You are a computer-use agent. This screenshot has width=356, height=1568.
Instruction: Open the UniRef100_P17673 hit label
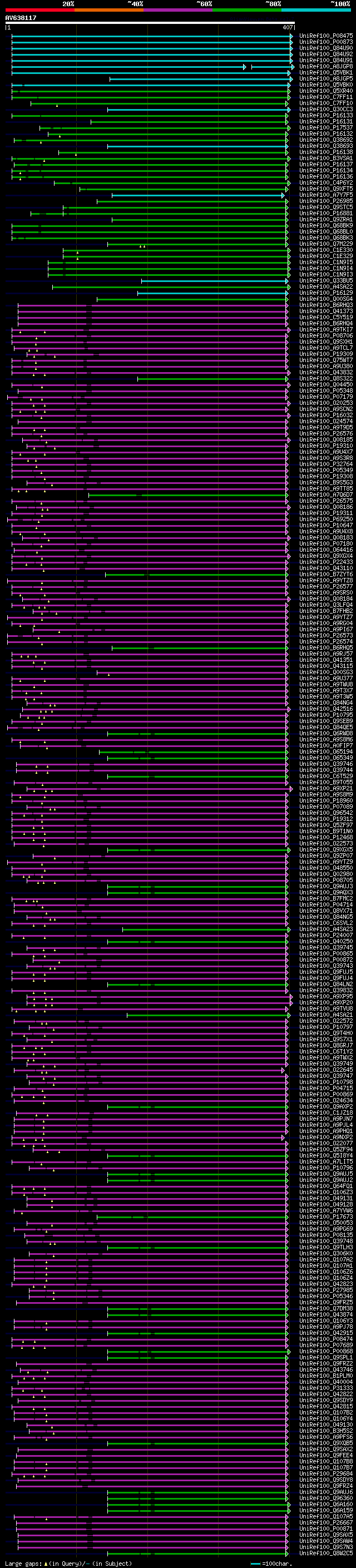tap(326, 1217)
